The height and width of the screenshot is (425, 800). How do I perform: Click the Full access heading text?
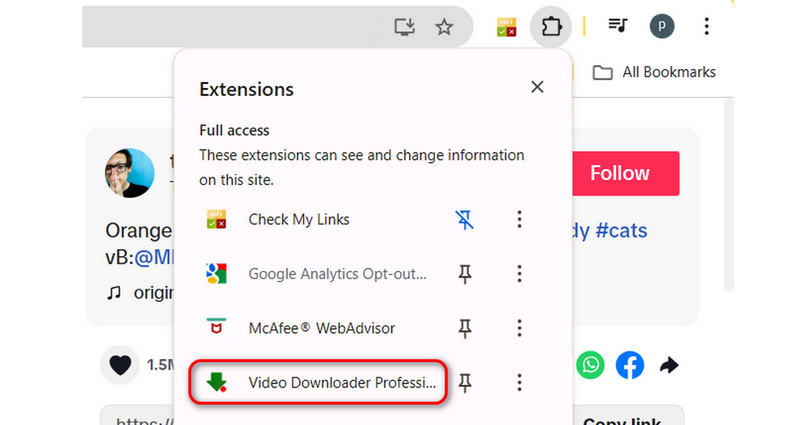coord(234,131)
